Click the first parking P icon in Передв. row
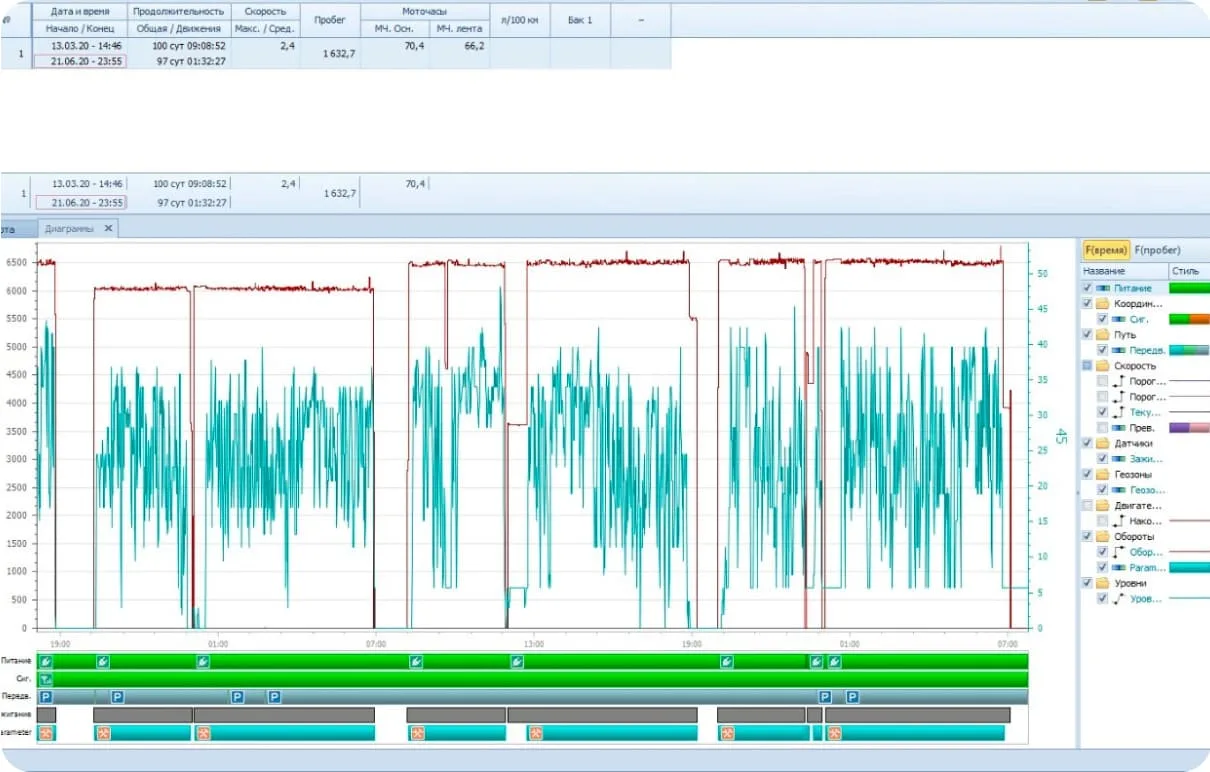The width and height of the screenshot is (1210, 772). 46,697
